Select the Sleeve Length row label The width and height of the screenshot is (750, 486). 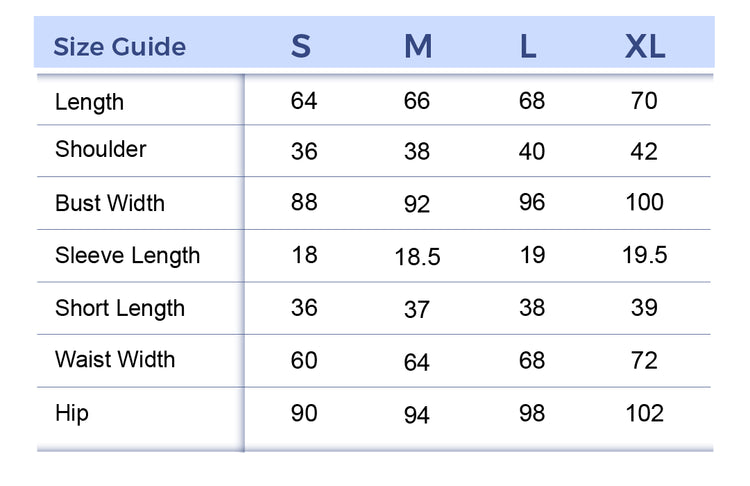(127, 255)
